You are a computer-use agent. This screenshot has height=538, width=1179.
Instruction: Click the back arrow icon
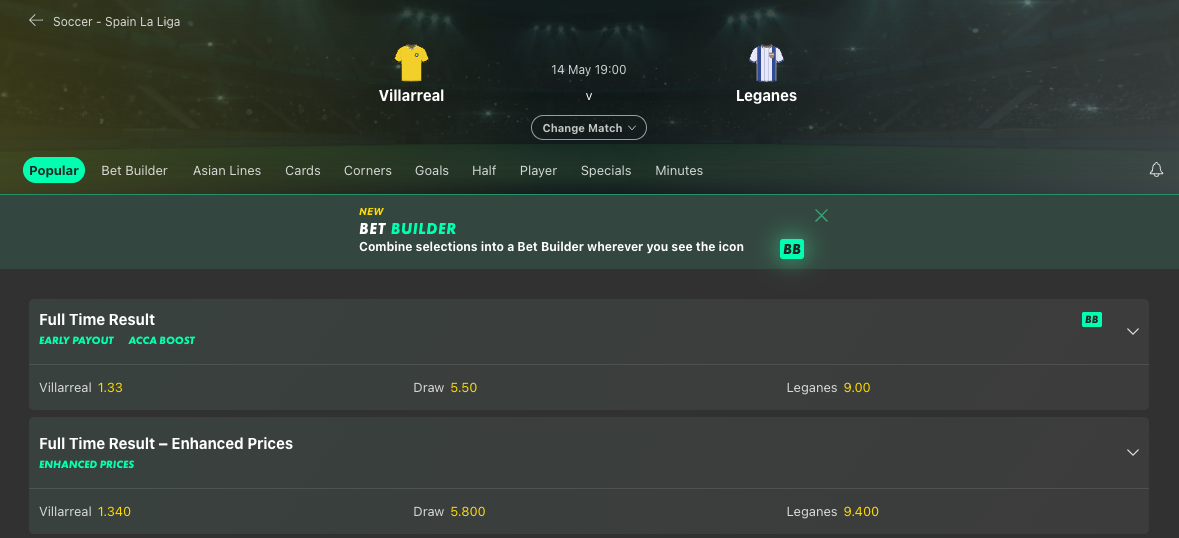click(x=35, y=20)
